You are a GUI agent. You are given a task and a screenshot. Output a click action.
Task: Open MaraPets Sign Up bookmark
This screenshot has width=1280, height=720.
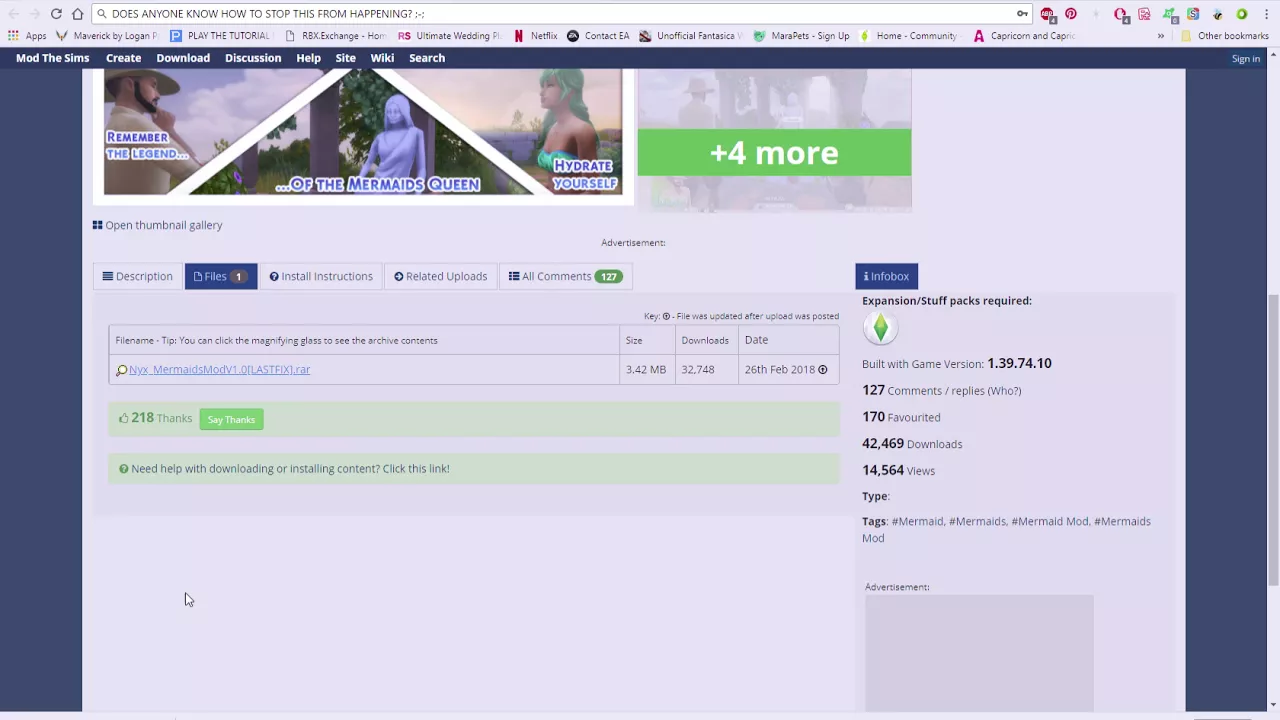pos(801,36)
